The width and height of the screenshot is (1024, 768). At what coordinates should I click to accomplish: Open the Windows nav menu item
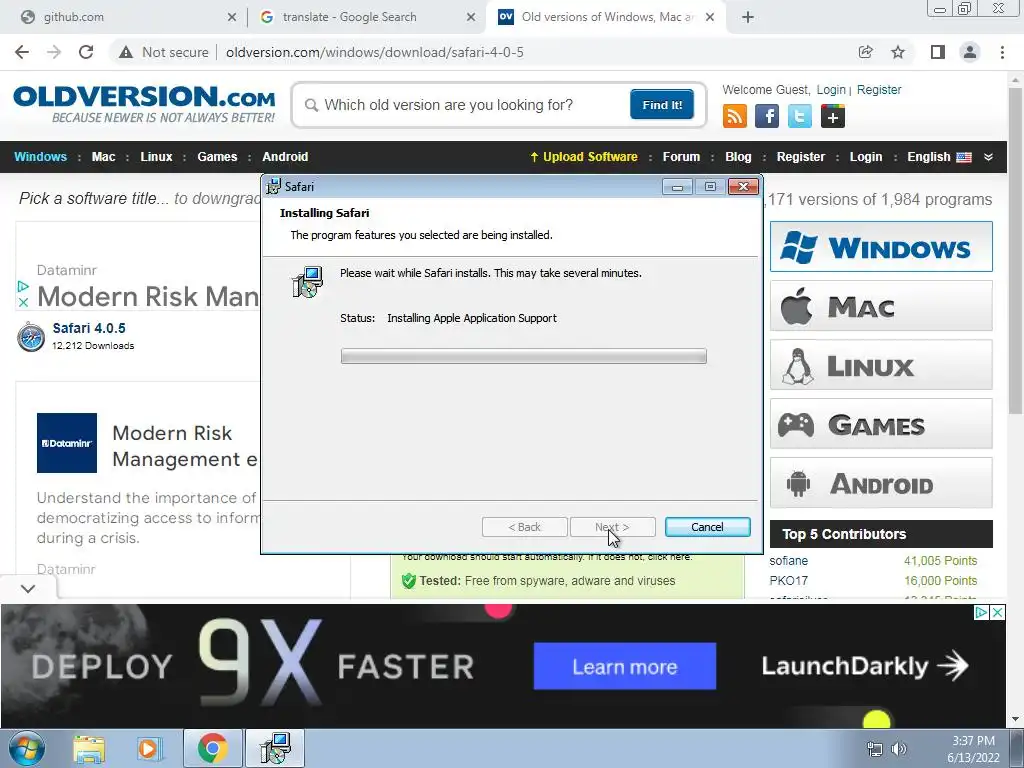point(40,157)
